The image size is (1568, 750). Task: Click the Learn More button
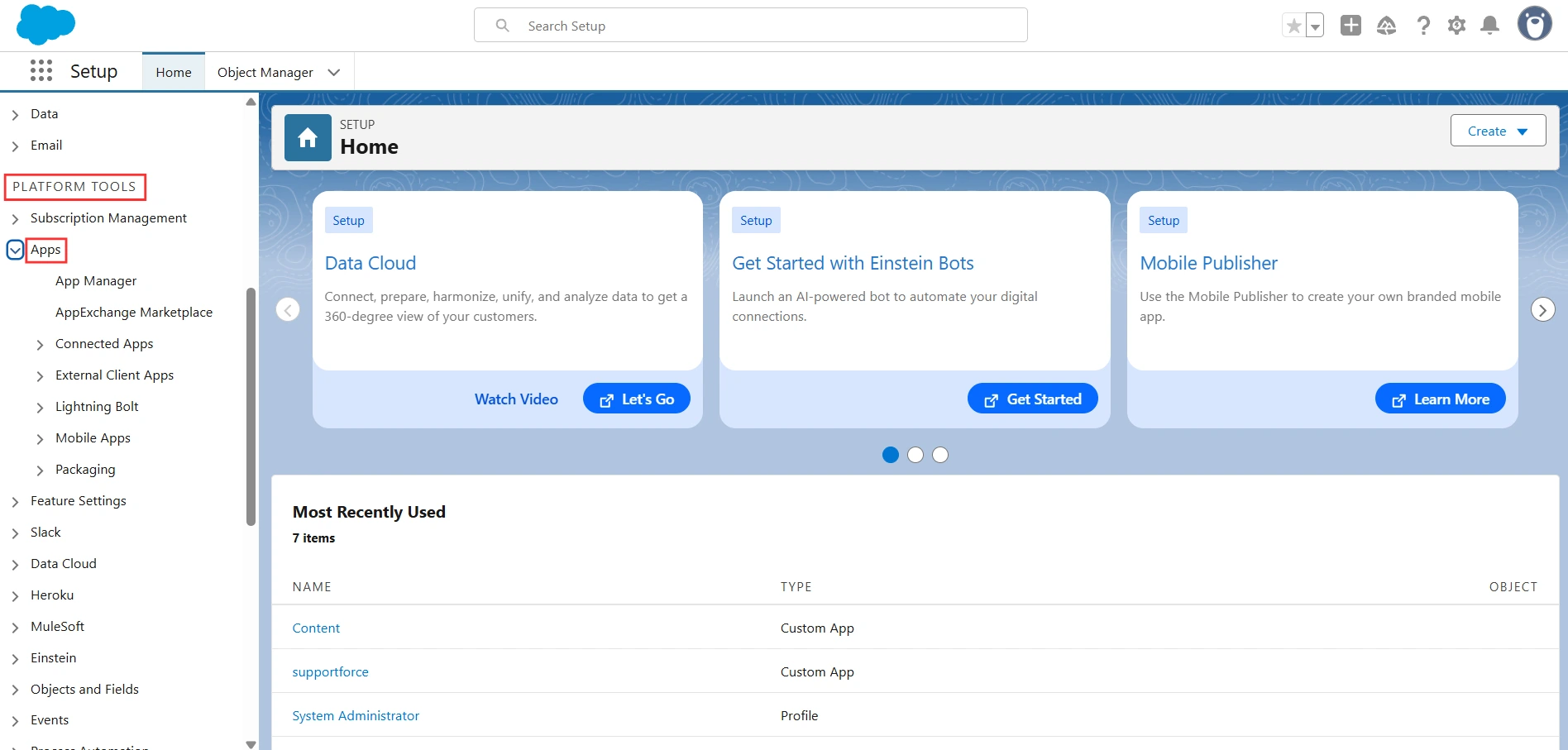[x=1441, y=399]
